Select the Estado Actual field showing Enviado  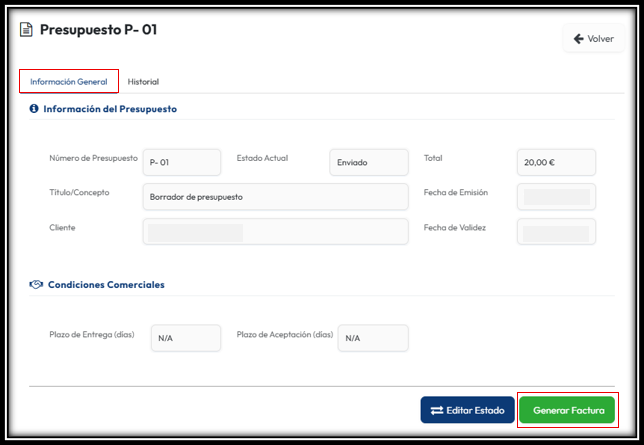pyautogui.click(x=368, y=162)
